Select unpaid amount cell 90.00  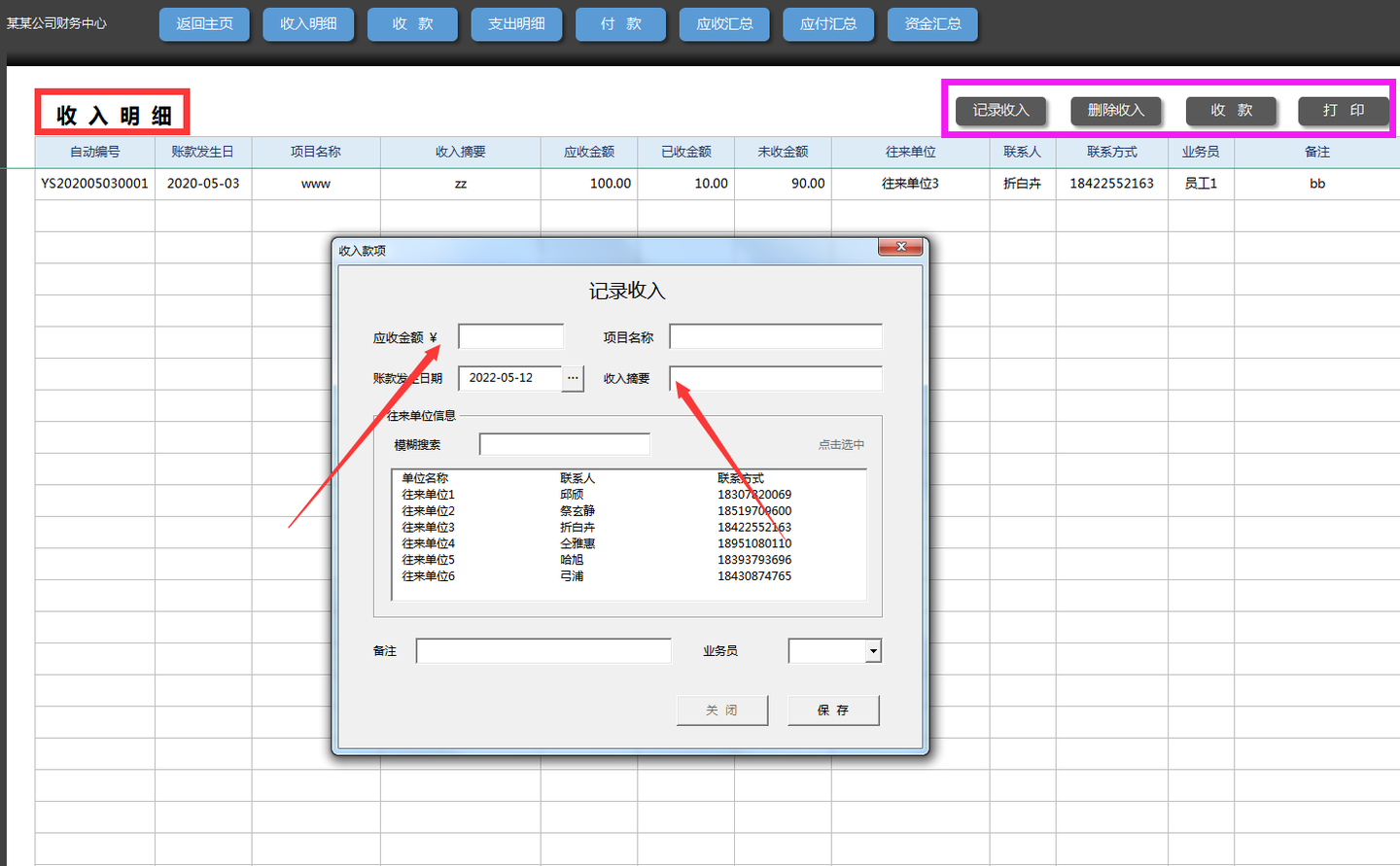pos(784,184)
